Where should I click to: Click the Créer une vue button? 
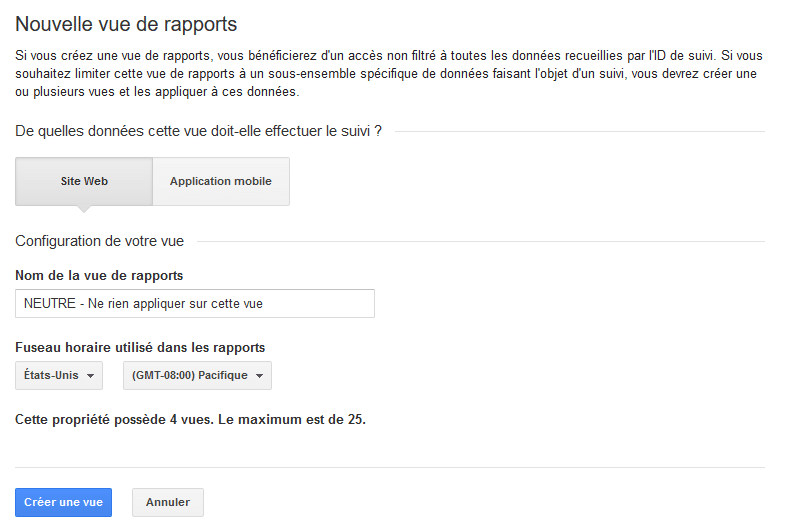[63, 502]
